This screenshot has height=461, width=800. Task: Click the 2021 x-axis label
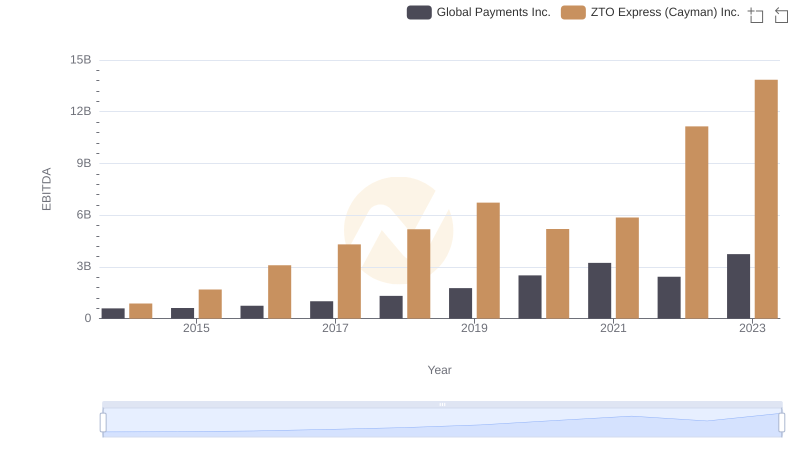coord(613,328)
